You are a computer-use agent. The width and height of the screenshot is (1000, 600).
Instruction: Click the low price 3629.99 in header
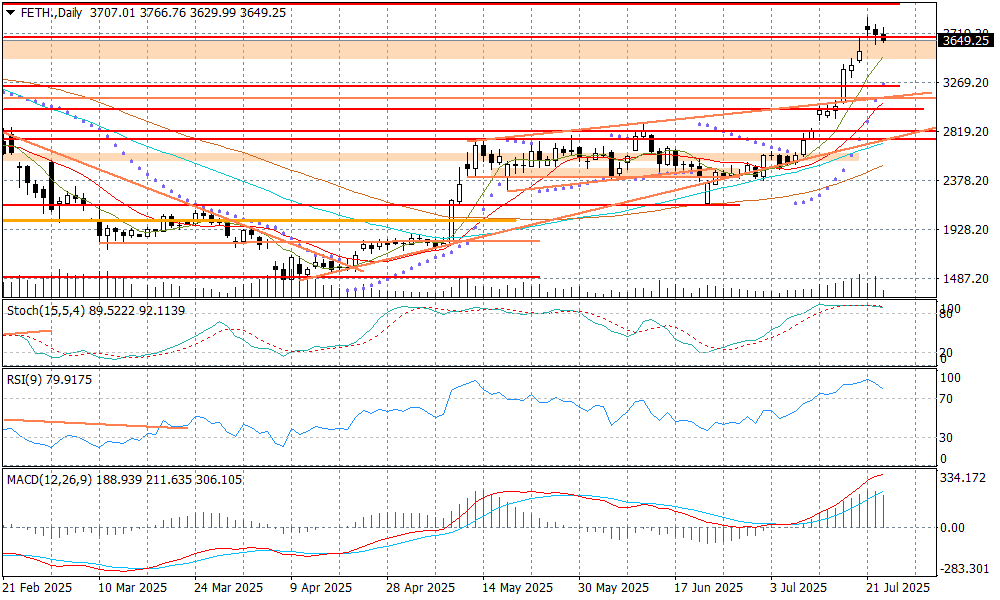tap(213, 13)
